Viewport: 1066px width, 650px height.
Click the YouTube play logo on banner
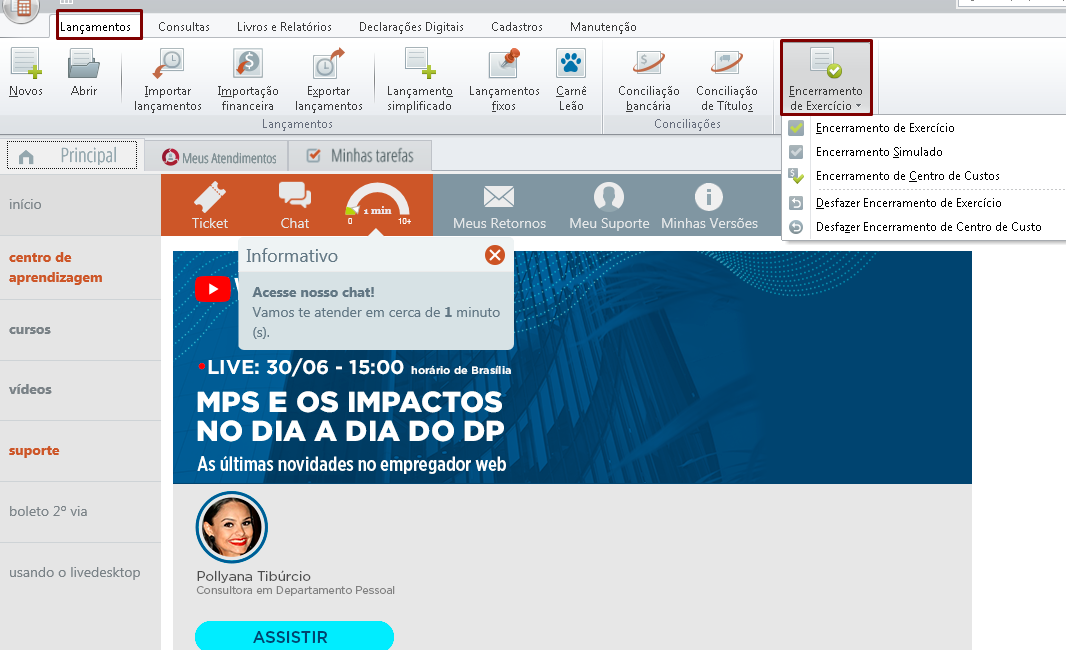point(213,288)
